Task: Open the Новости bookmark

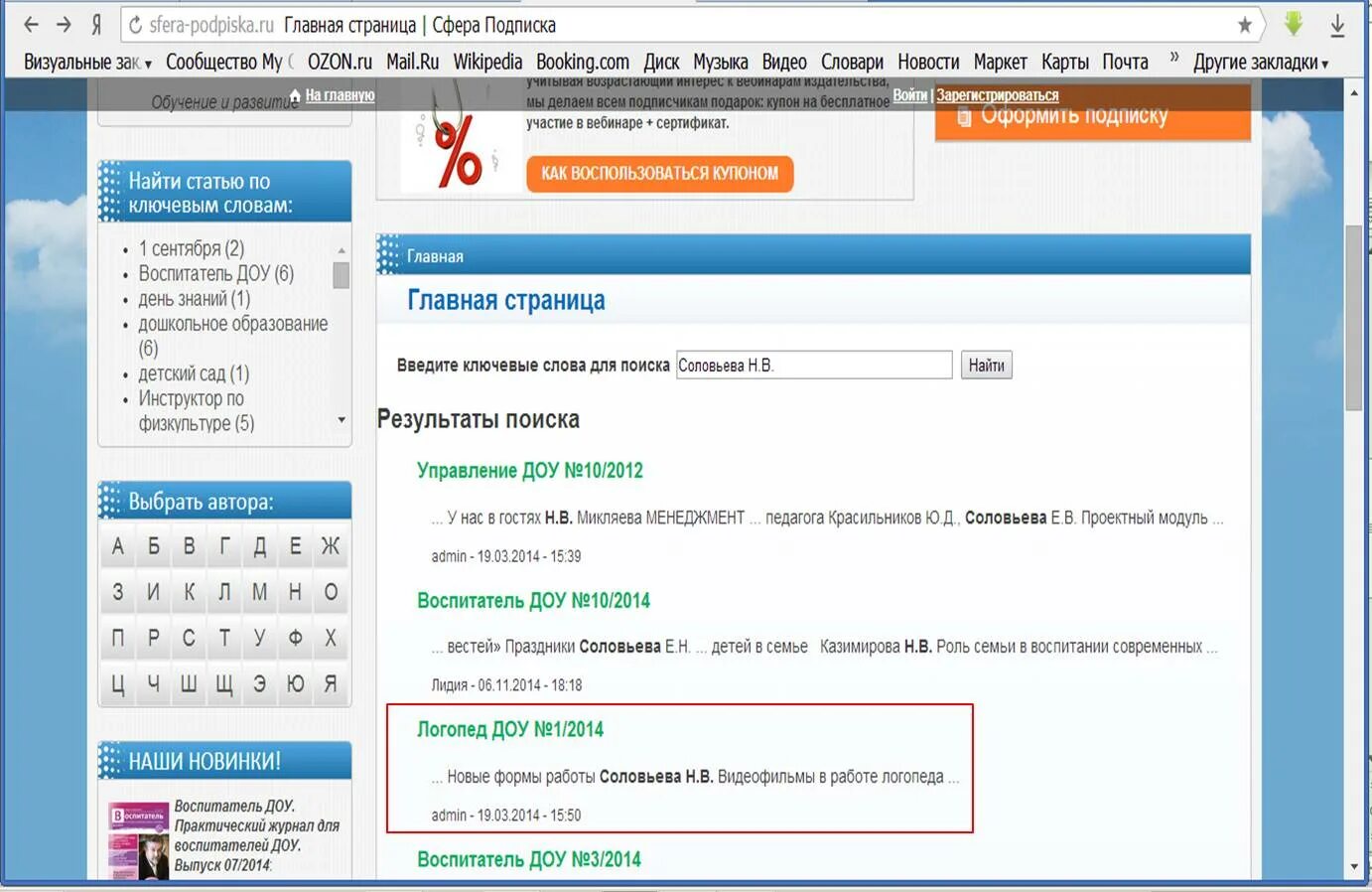Action: click(928, 62)
